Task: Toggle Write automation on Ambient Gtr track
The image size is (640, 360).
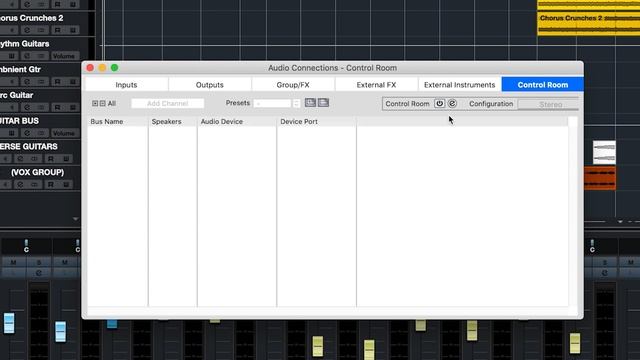Action: click(x=73, y=82)
